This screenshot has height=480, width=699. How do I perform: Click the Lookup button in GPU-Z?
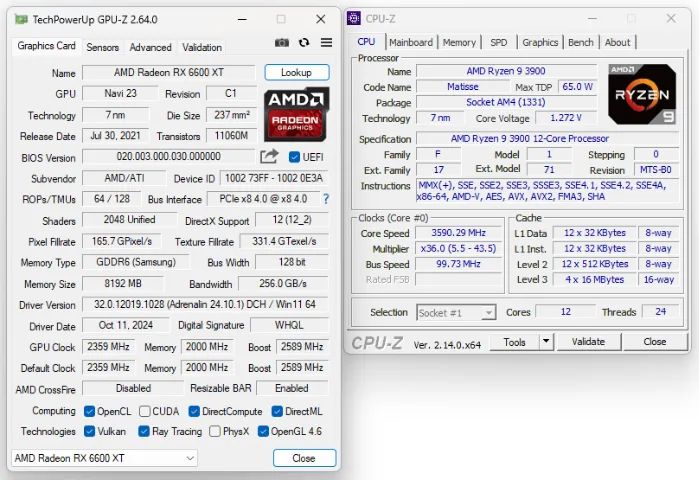tap(296, 73)
